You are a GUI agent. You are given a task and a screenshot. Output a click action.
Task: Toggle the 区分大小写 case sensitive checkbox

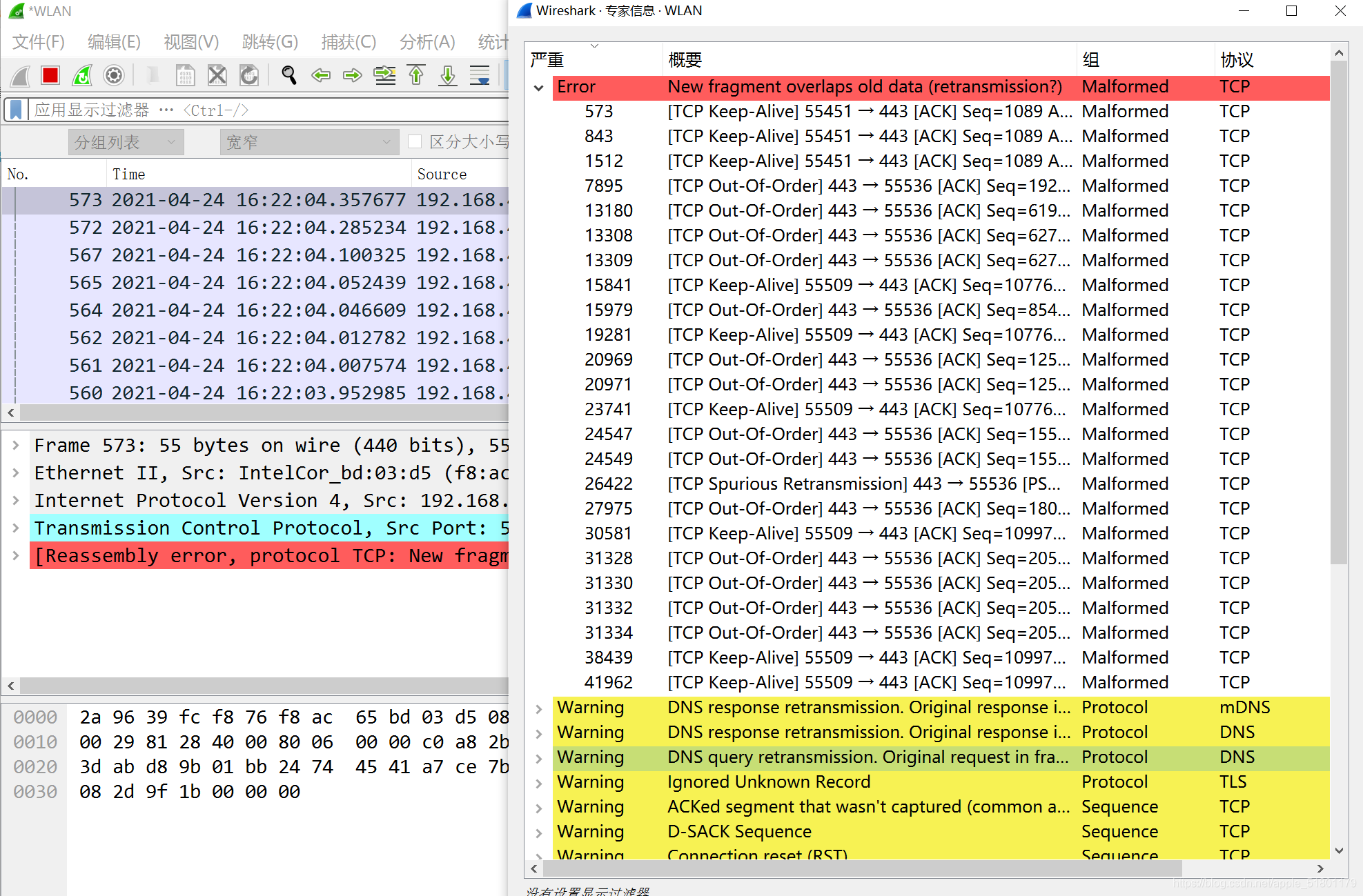(x=415, y=141)
